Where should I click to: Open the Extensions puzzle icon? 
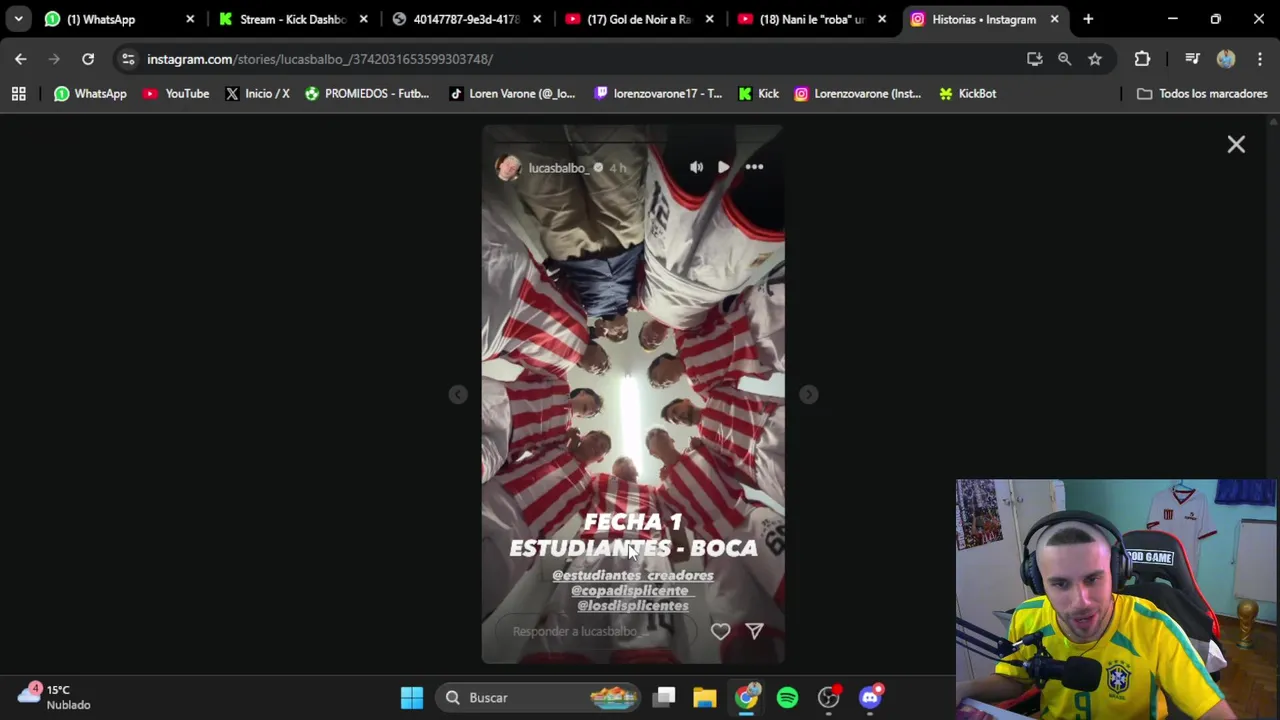click(1142, 59)
